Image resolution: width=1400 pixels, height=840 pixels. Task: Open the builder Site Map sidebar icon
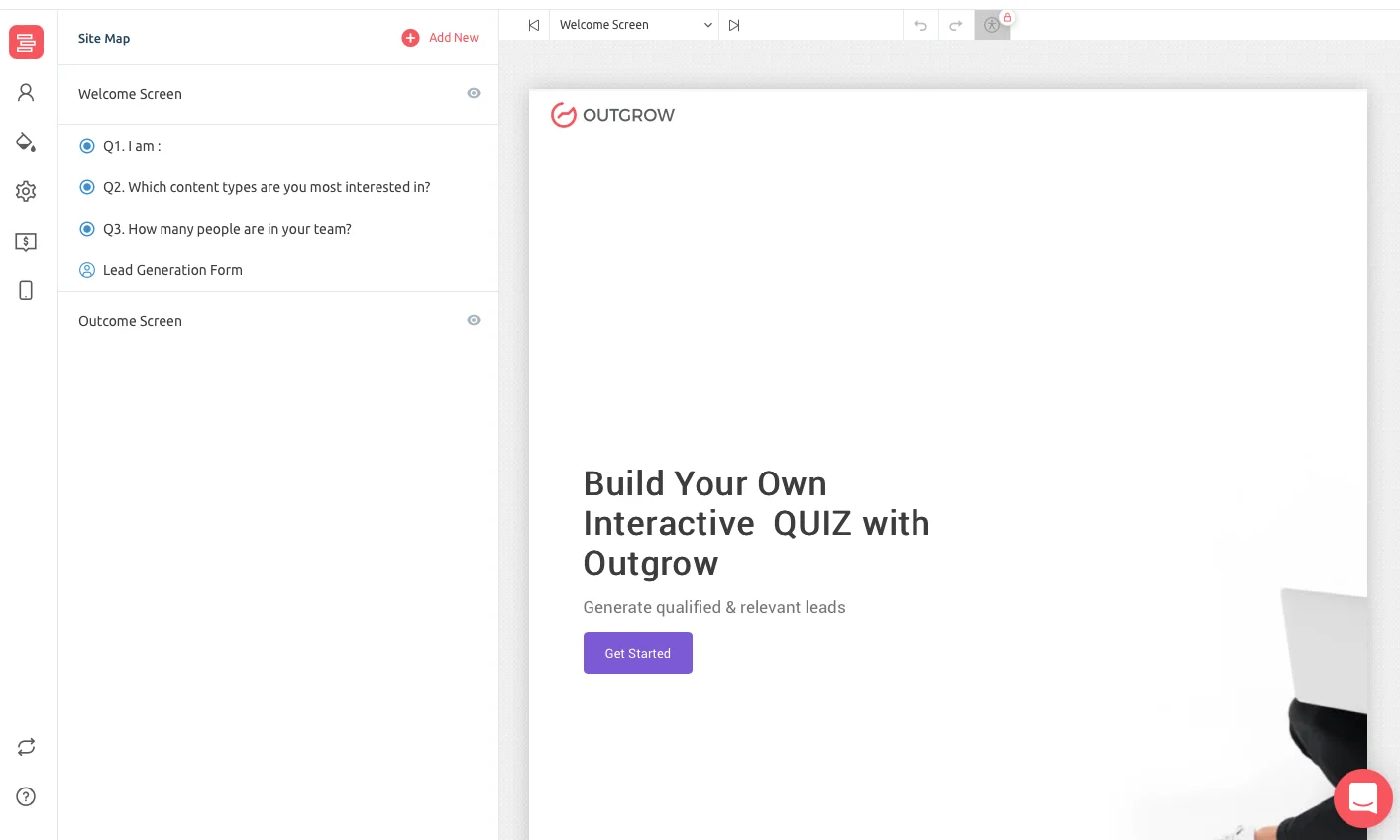(26, 42)
